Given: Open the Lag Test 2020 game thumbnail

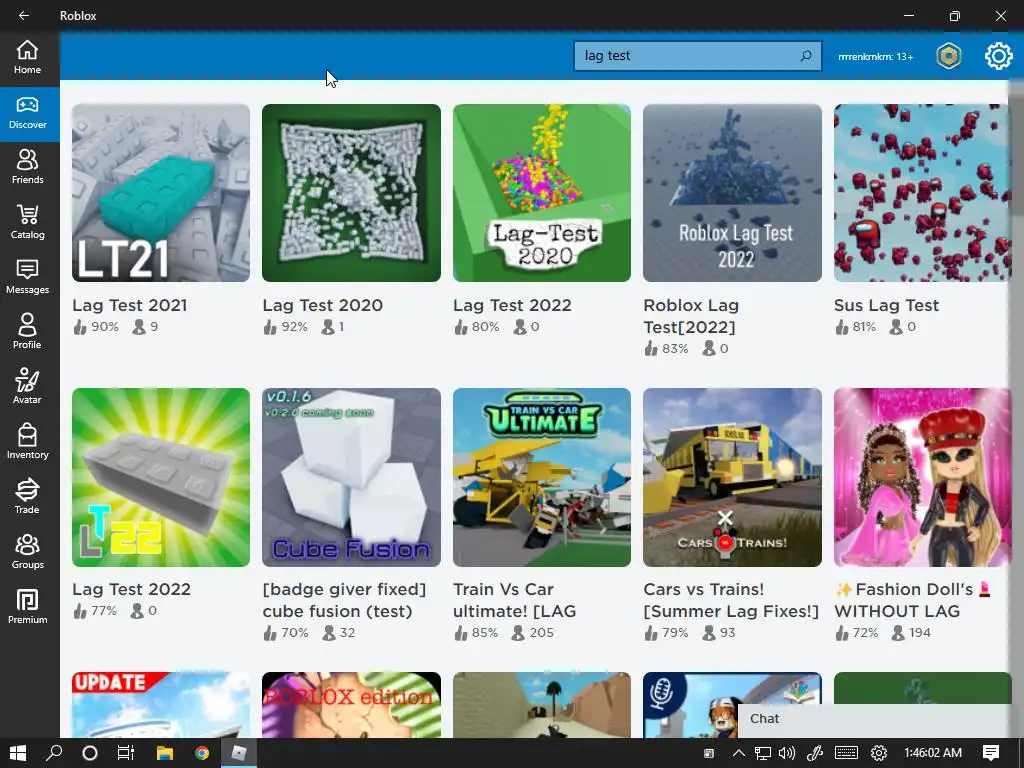Looking at the screenshot, I should (x=351, y=193).
